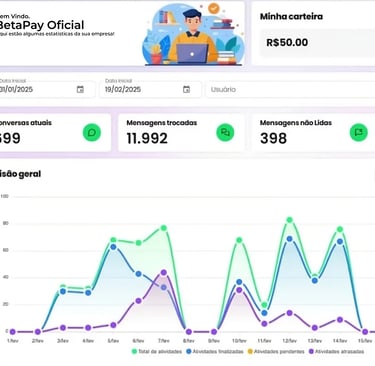Select the purple atrasadas point at 6/fev
This screenshot has height=366, width=375.
(138, 301)
